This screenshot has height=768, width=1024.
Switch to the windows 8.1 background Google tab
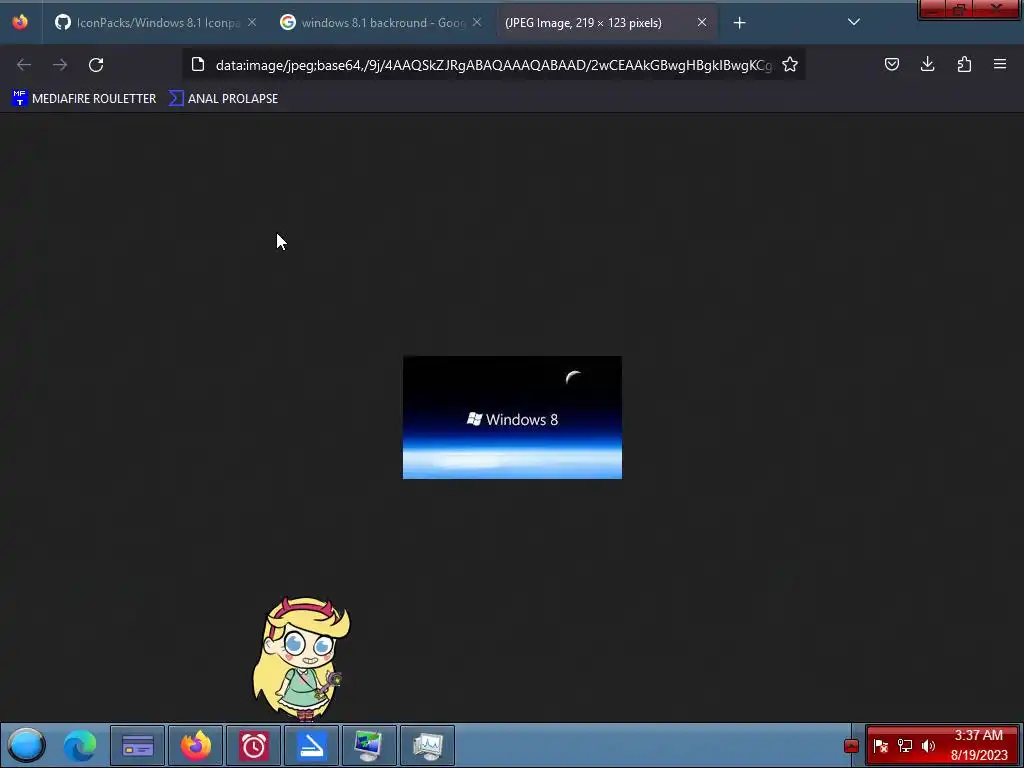[x=381, y=23]
